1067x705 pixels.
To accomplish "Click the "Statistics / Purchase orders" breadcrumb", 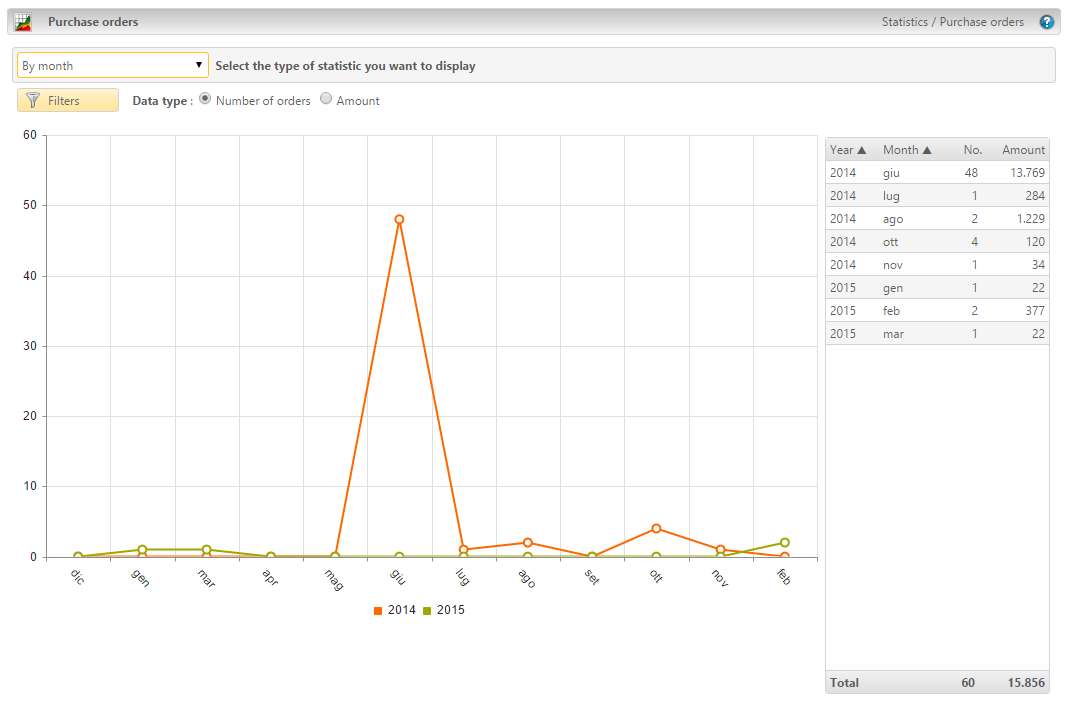I will pos(953,21).
